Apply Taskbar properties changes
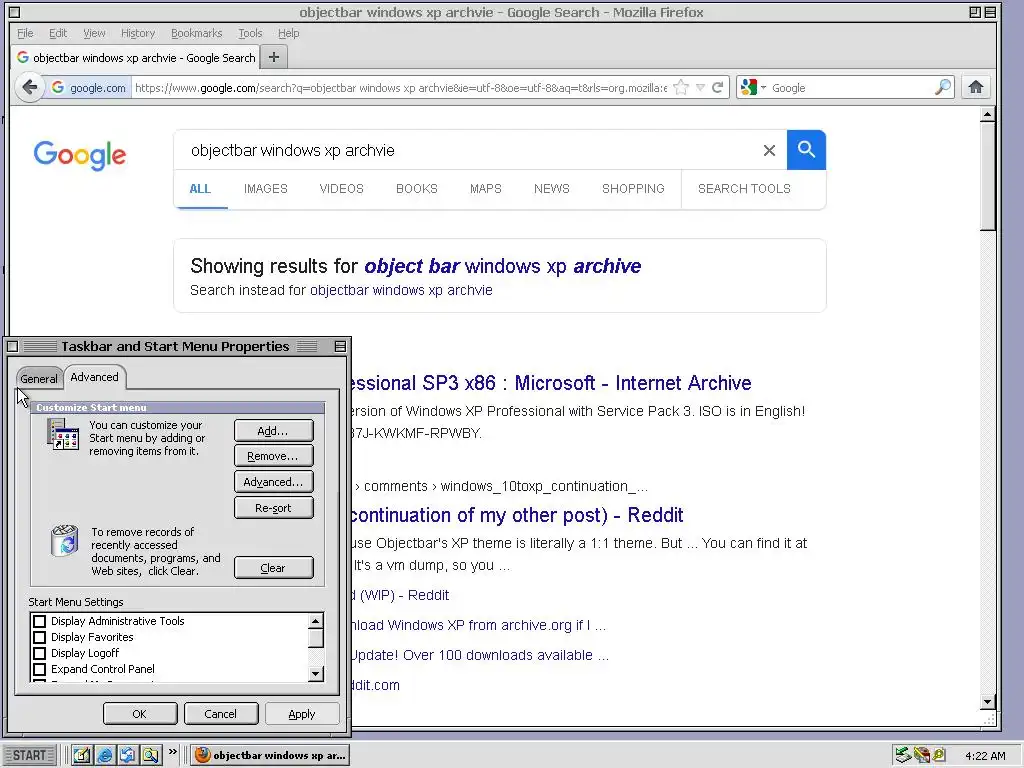This screenshot has height=768, width=1024. click(x=302, y=714)
